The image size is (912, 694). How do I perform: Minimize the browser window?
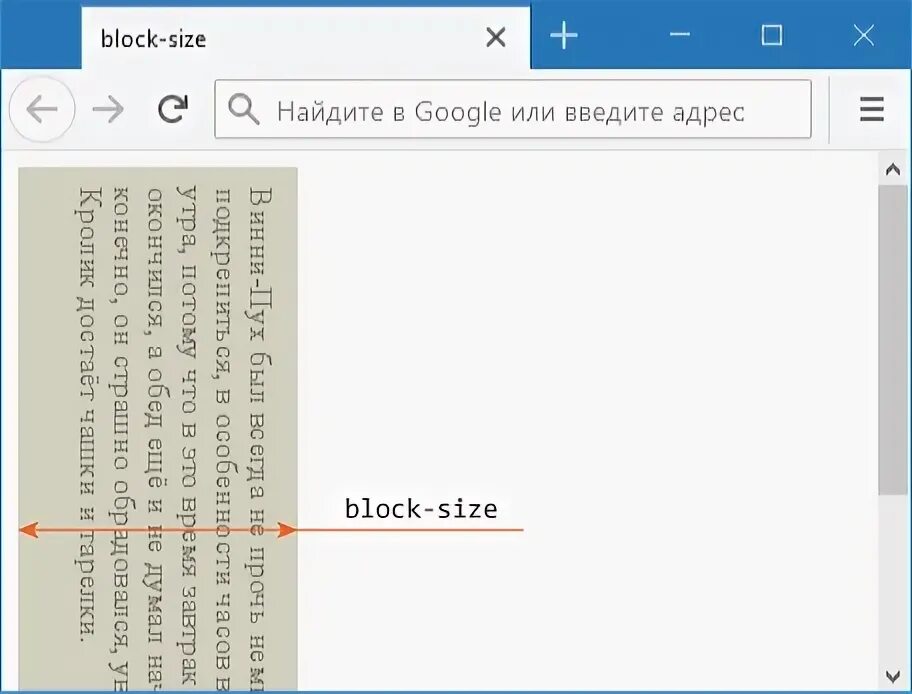679,35
